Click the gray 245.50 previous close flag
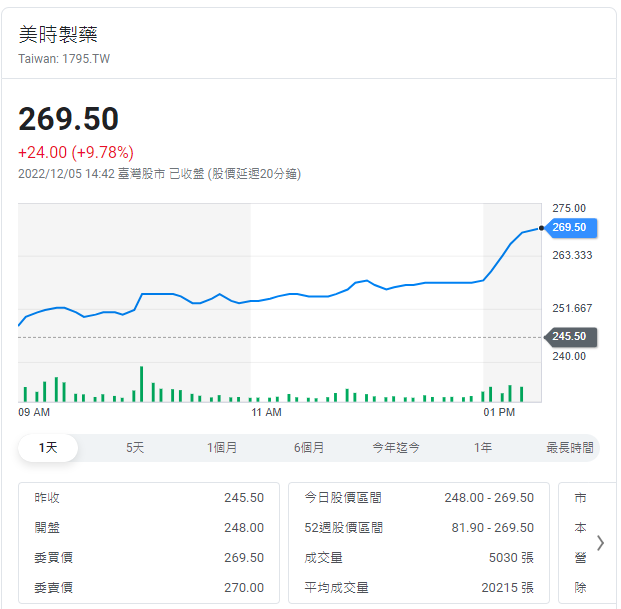This screenshot has width=621, height=609. coord(570,337)
